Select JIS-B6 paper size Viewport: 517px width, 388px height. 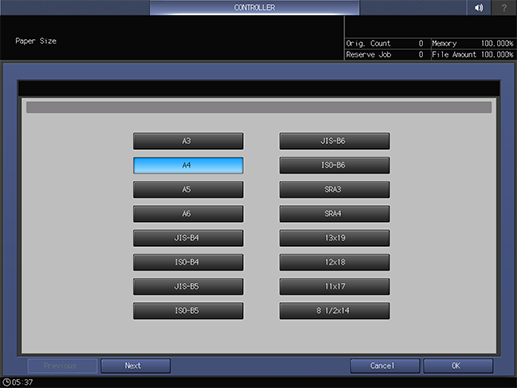(x=334, y=141)
